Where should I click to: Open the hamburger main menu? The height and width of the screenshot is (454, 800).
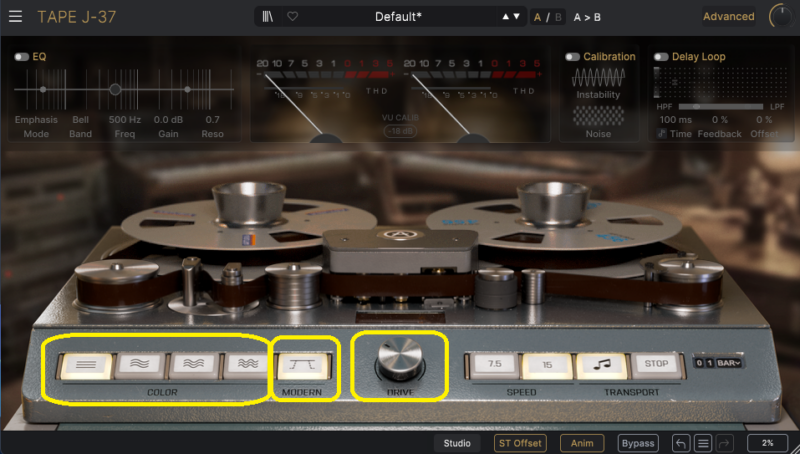pos(15,16)
